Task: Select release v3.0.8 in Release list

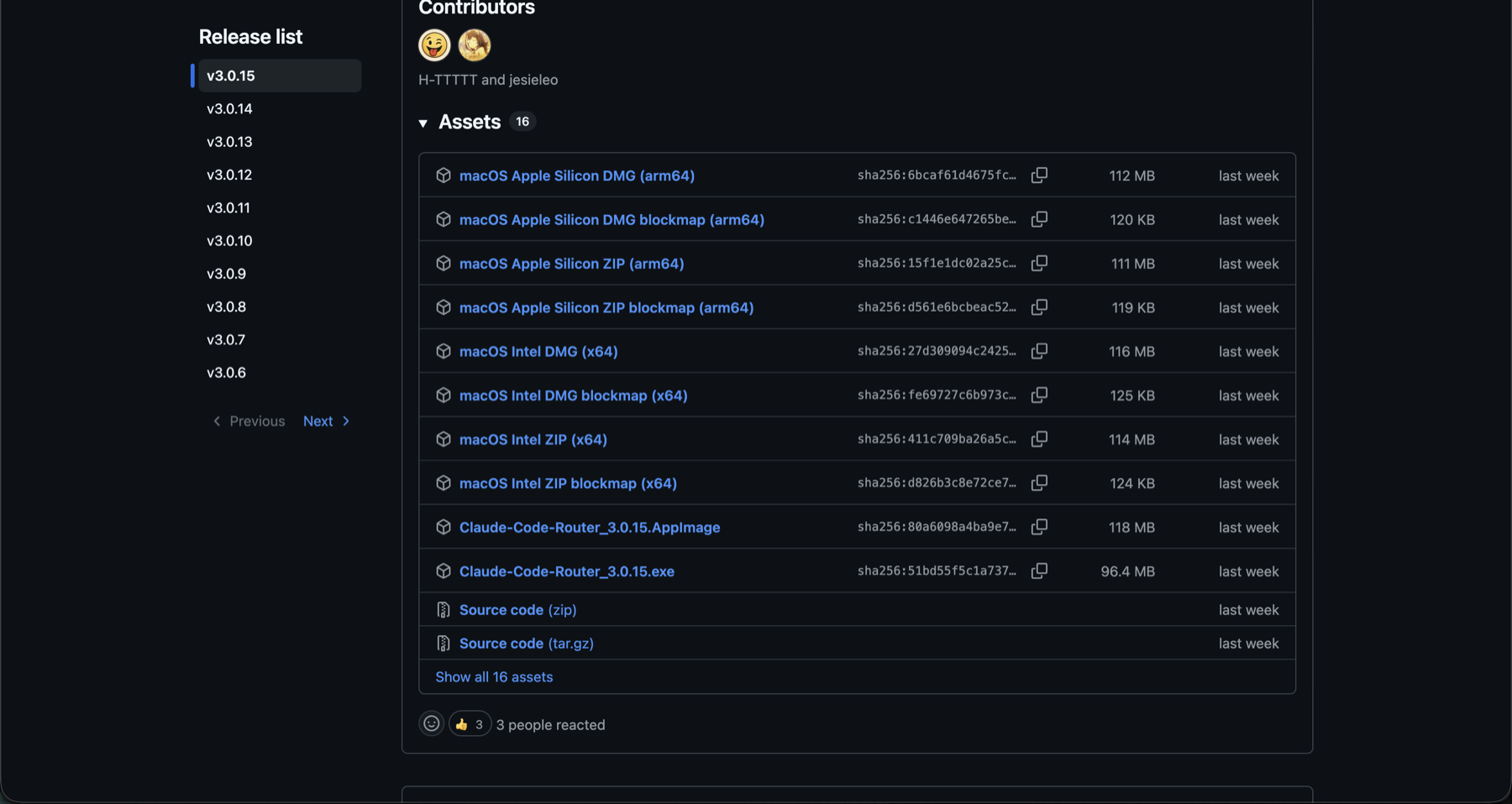Action: point(227,307)
